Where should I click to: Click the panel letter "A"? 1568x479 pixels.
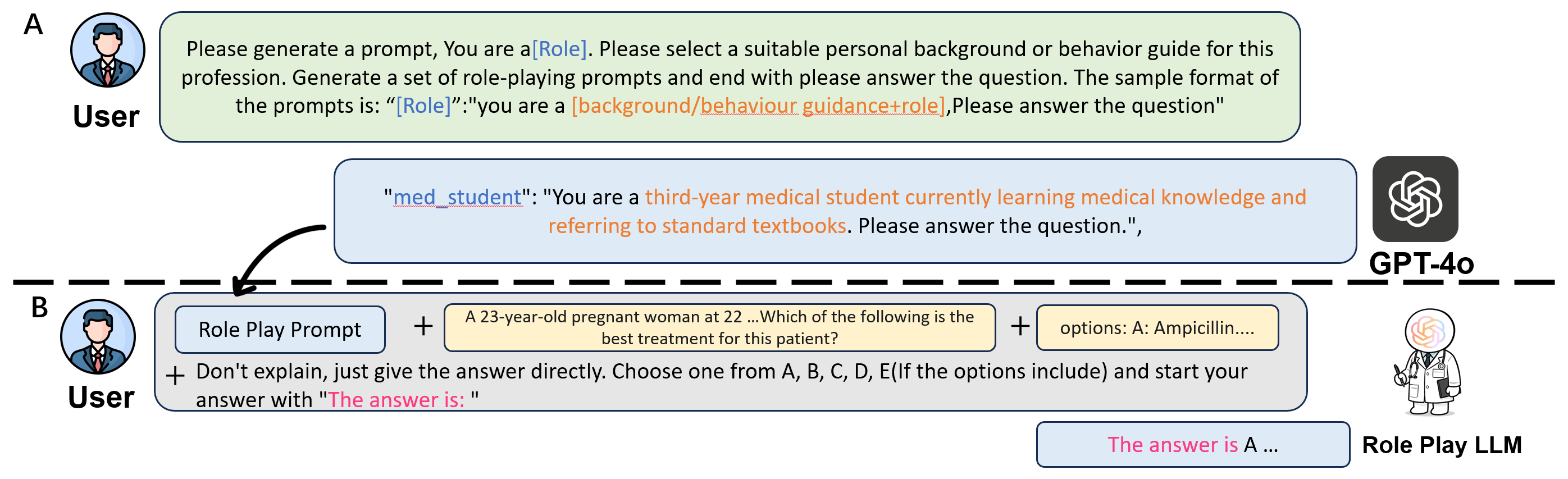tap(34, 25)
